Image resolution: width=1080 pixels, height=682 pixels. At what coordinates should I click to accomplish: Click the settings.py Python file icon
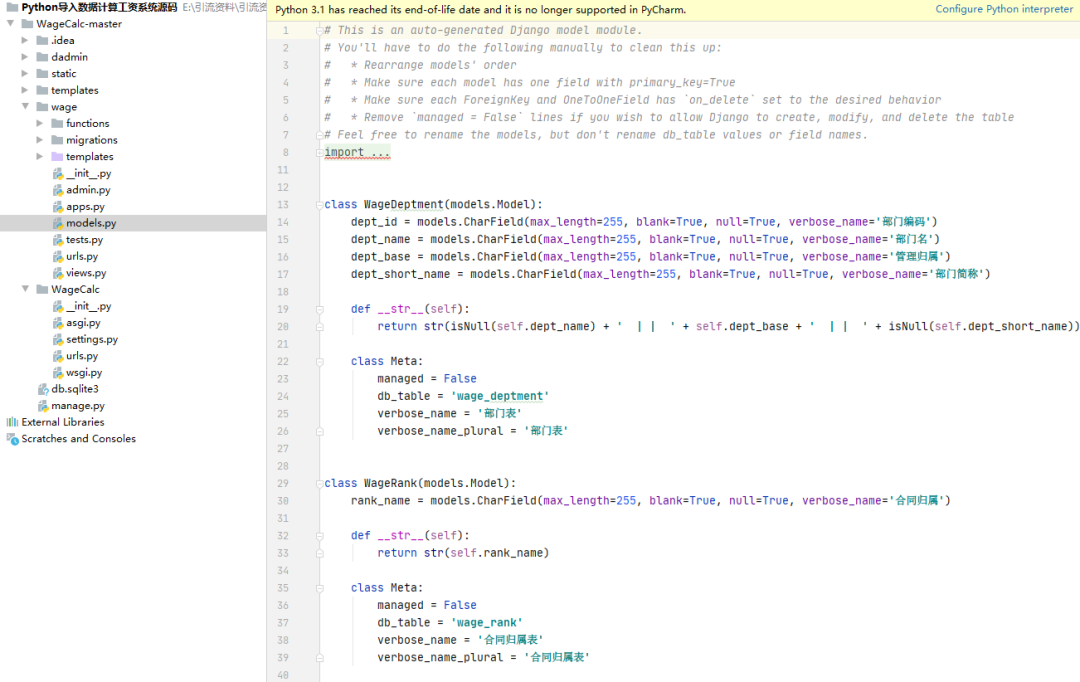click(x=58, y=339)
